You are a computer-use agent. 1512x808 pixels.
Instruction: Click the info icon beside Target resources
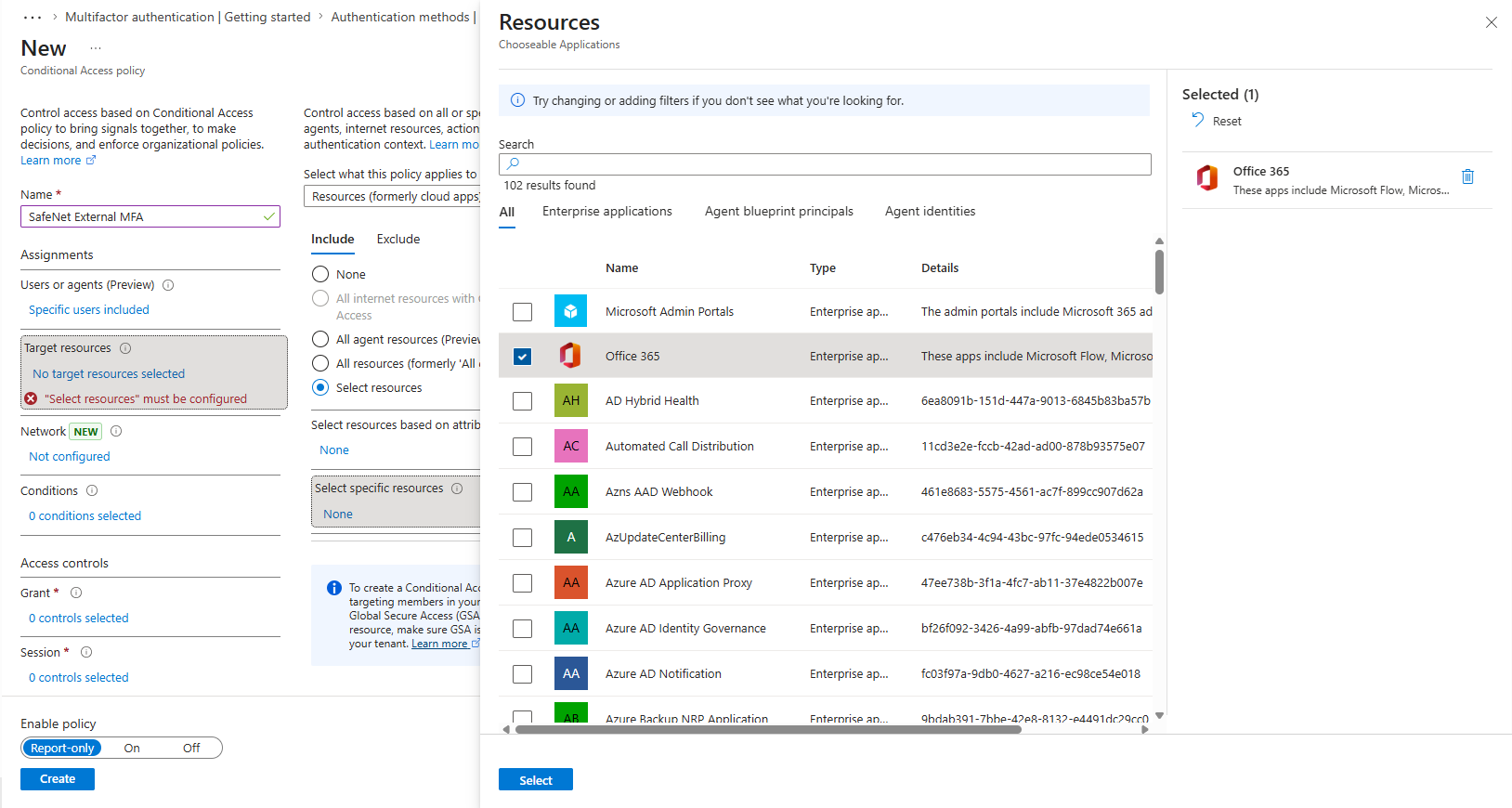point(125,348)
